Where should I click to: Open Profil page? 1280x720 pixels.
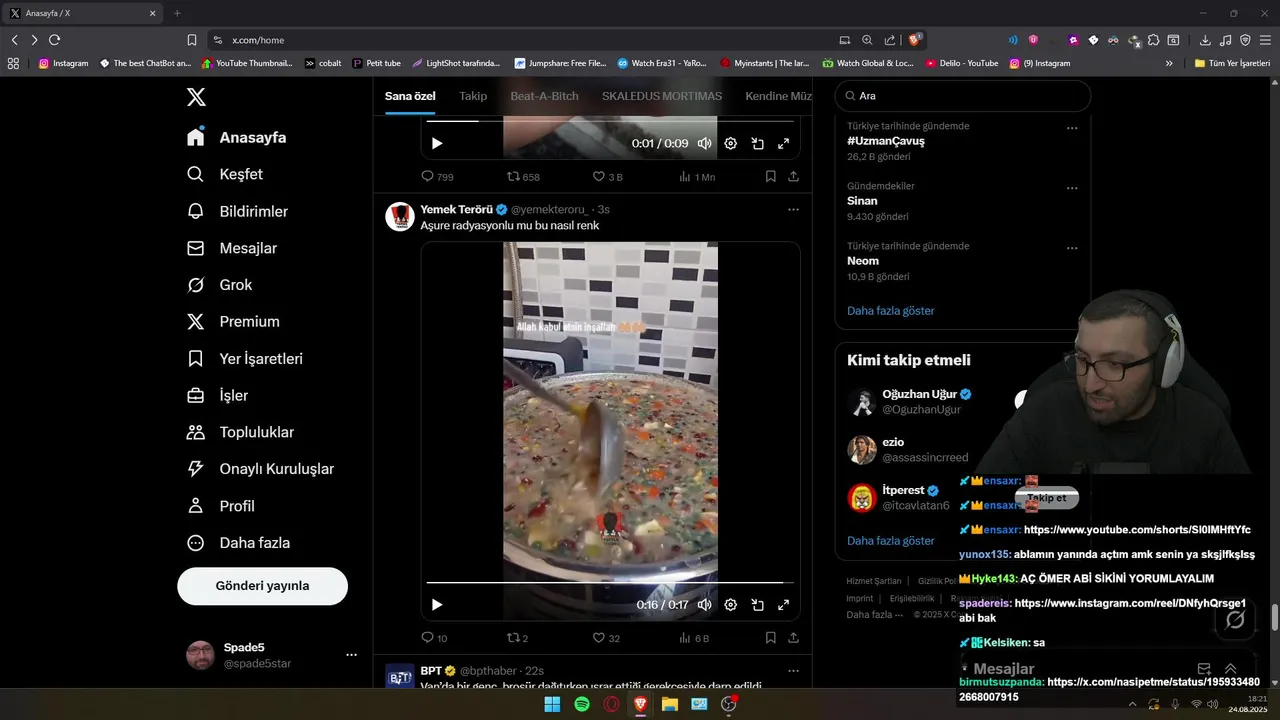(x=221, y=506)
